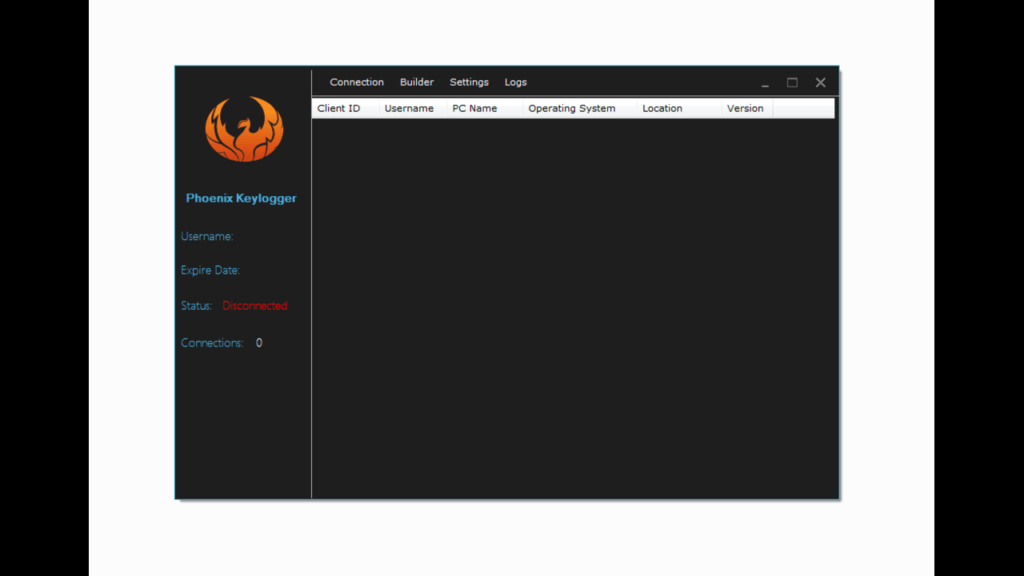
Task: Click the Connections: label
Action: pos(212,343)
